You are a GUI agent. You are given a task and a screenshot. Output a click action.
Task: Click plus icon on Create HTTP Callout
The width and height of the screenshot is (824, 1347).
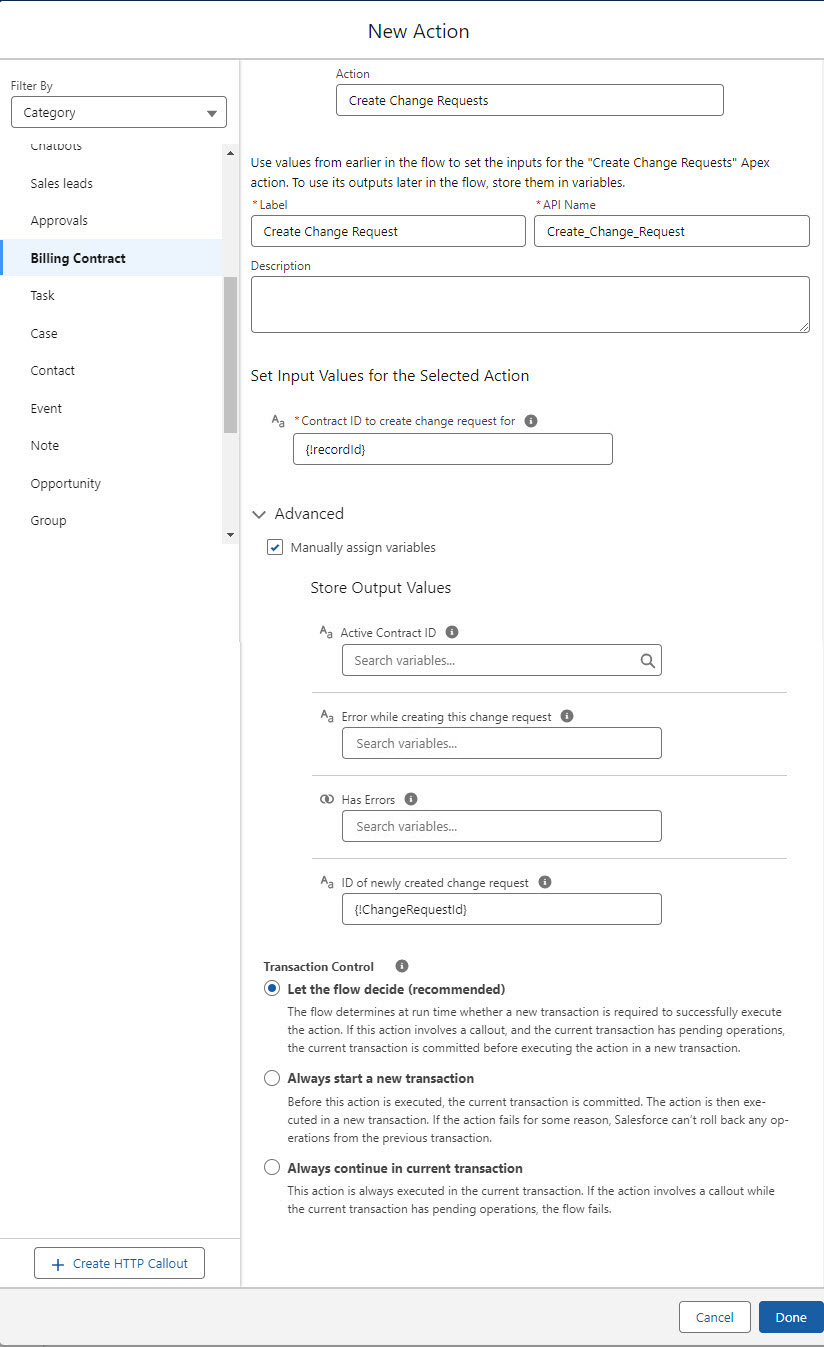point(57,1264)
